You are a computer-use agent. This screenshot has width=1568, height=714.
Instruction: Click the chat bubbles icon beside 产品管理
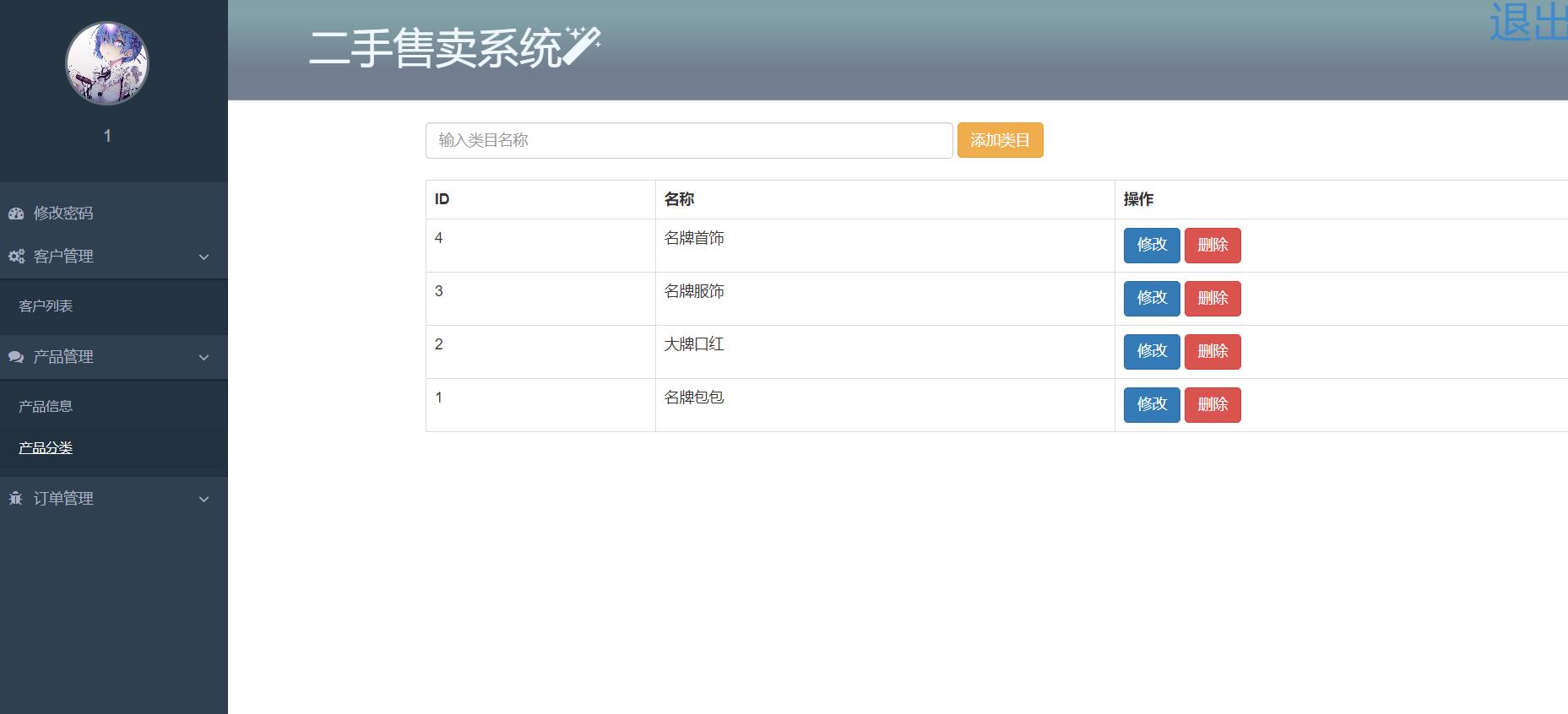[x=16, y=357]
